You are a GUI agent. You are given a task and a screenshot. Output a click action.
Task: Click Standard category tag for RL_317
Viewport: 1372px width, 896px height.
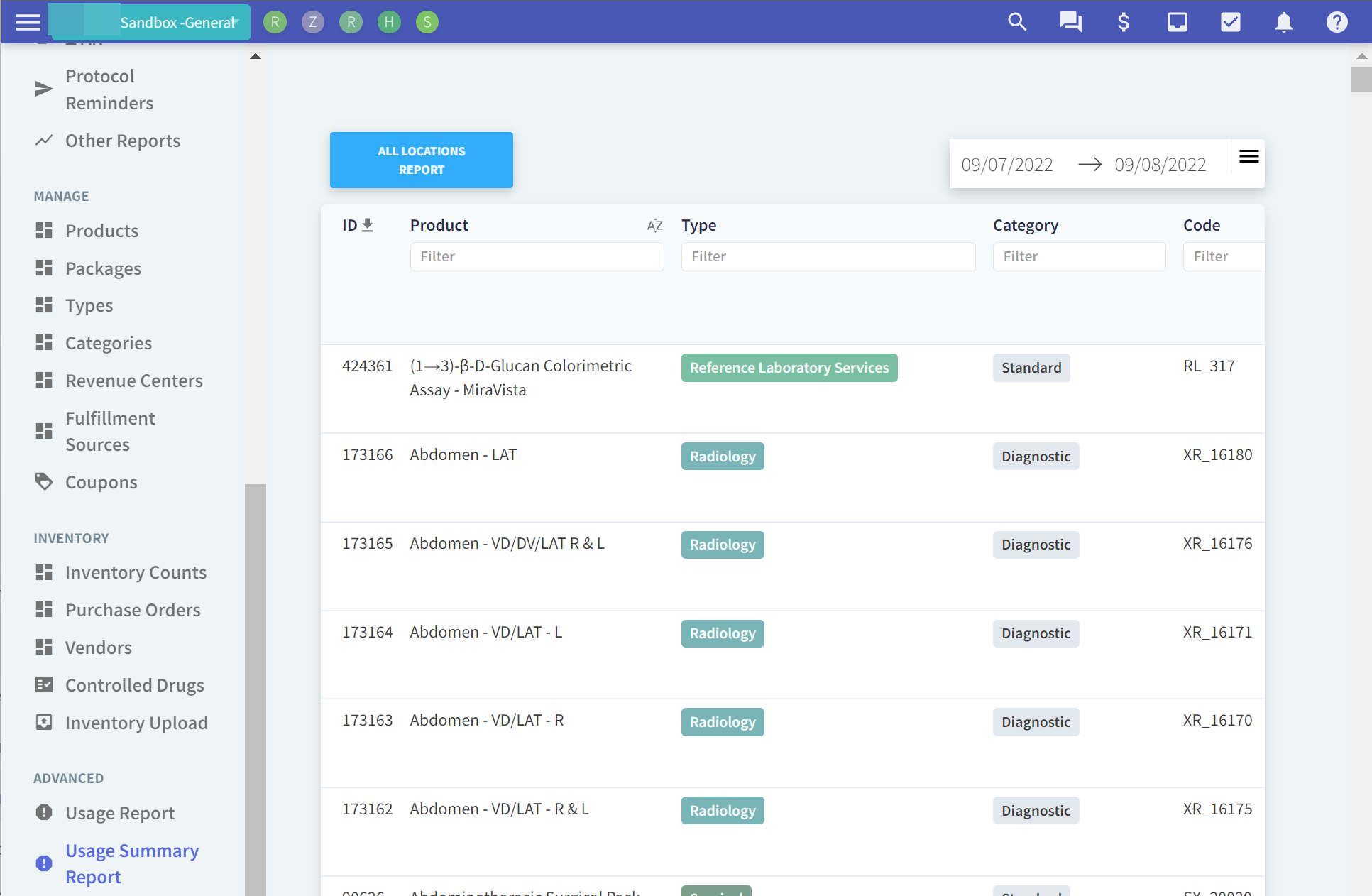tap(1031, 368)
